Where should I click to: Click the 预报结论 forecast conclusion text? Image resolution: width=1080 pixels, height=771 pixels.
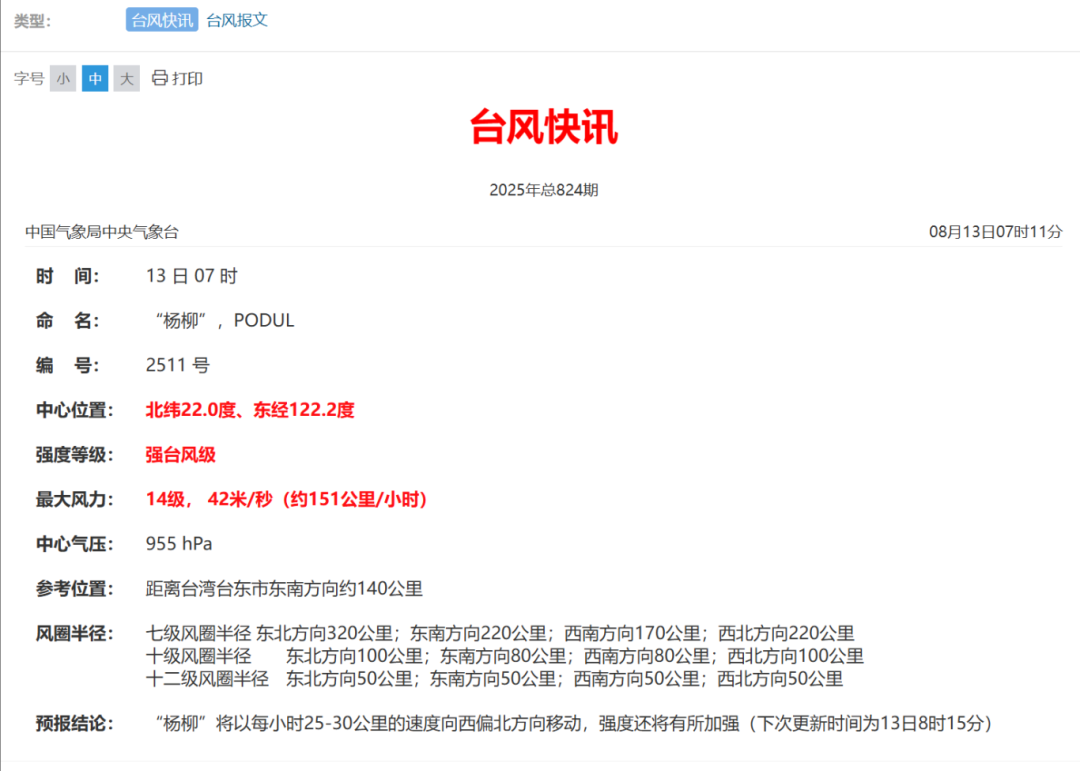point(574,723)
